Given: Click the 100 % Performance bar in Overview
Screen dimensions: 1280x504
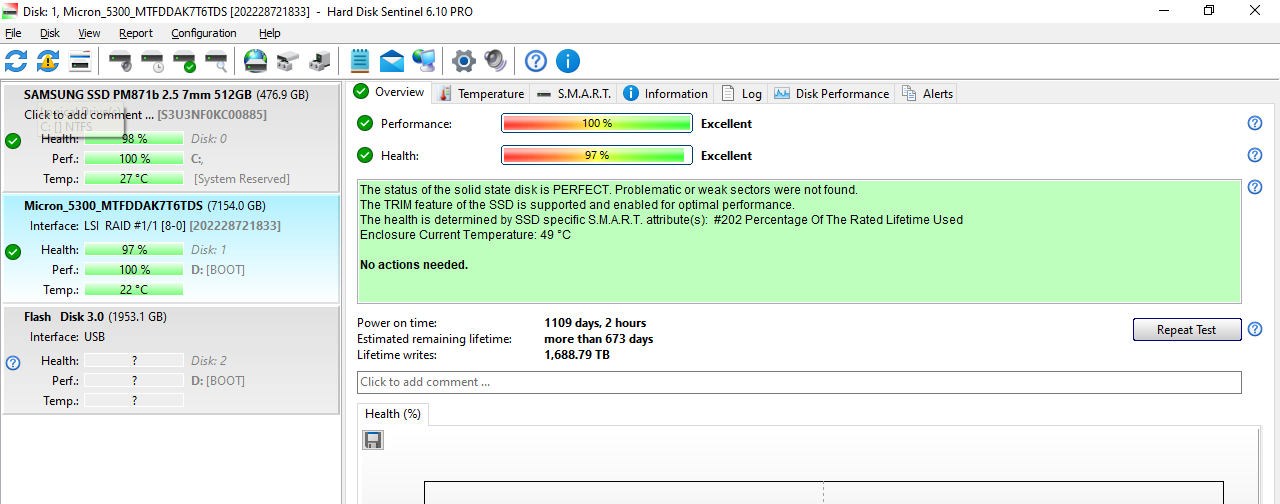Looking at the screenshot, I should 596,123.
